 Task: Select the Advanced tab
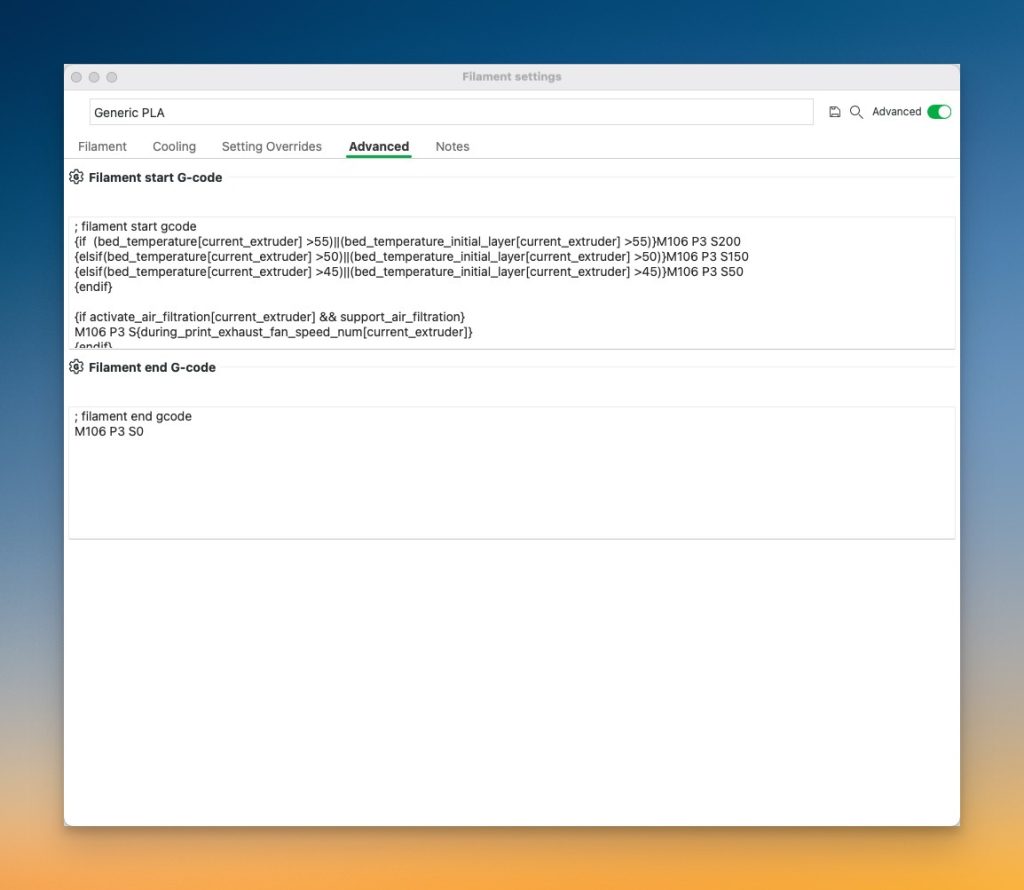(x=378, y=146)
